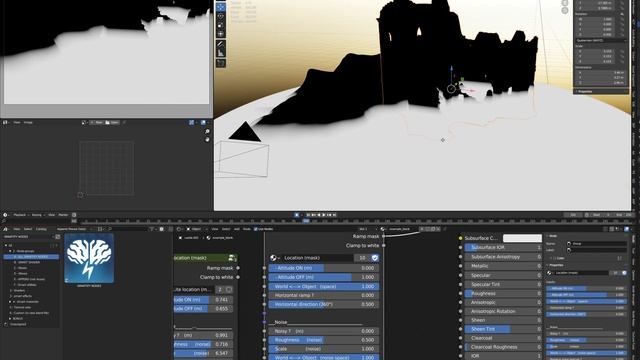
Task: Click the Horizontal ramp ? field
Action: 324,295
